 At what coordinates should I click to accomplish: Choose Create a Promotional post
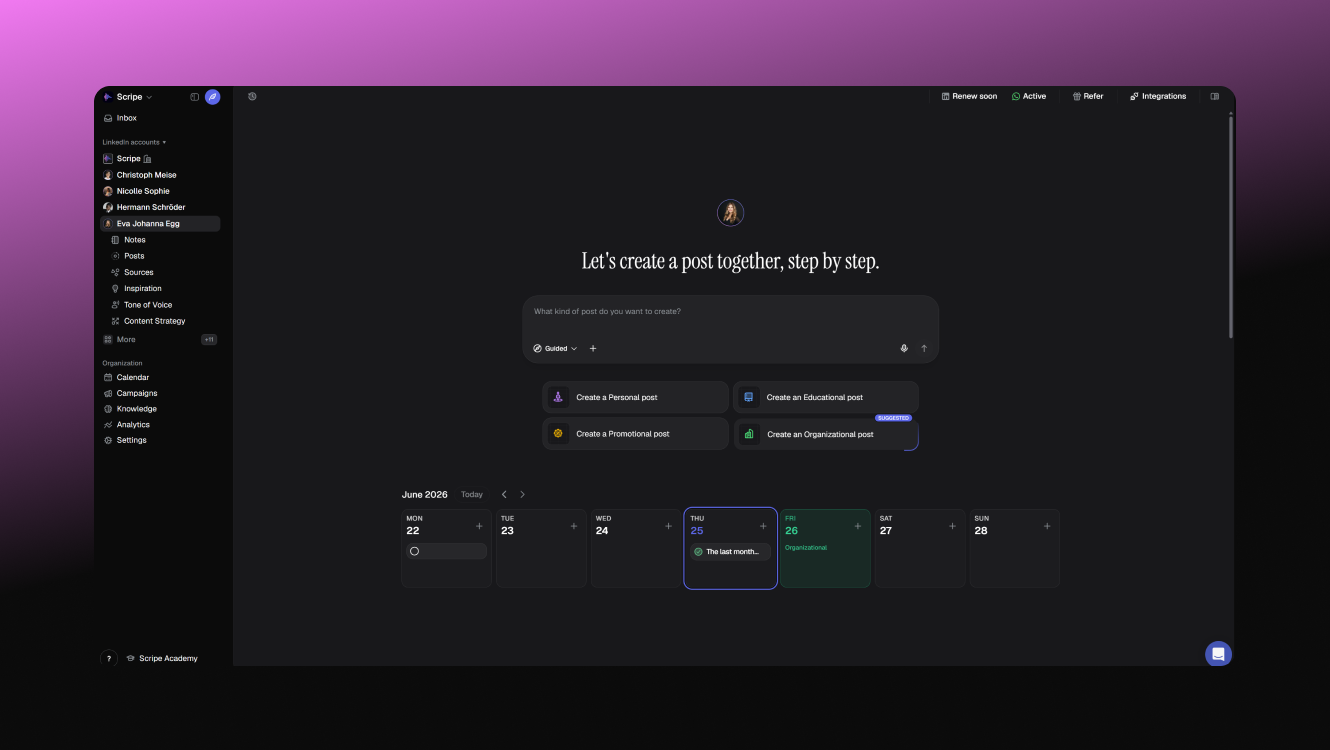pos(636,434)
